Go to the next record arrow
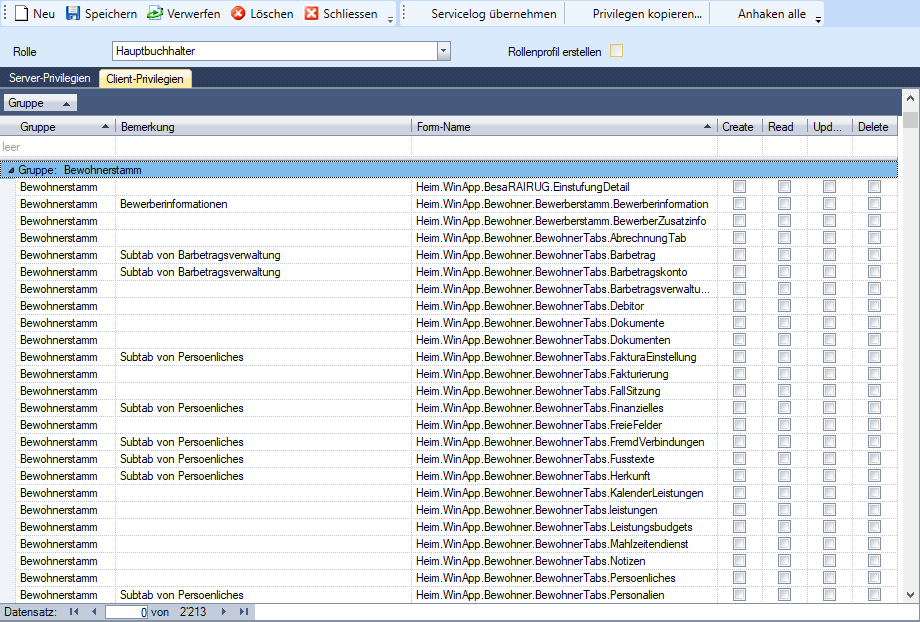920x622 pixels. 224,611
